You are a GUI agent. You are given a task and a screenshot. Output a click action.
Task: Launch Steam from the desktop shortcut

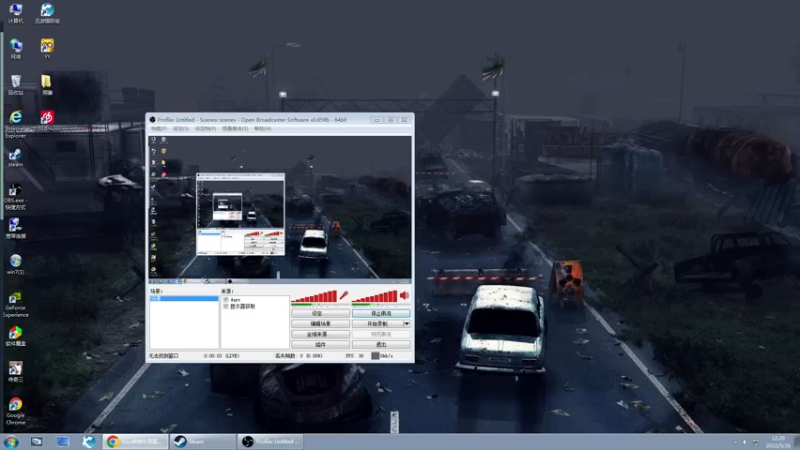pyautogui.click(x=15, y=158)
